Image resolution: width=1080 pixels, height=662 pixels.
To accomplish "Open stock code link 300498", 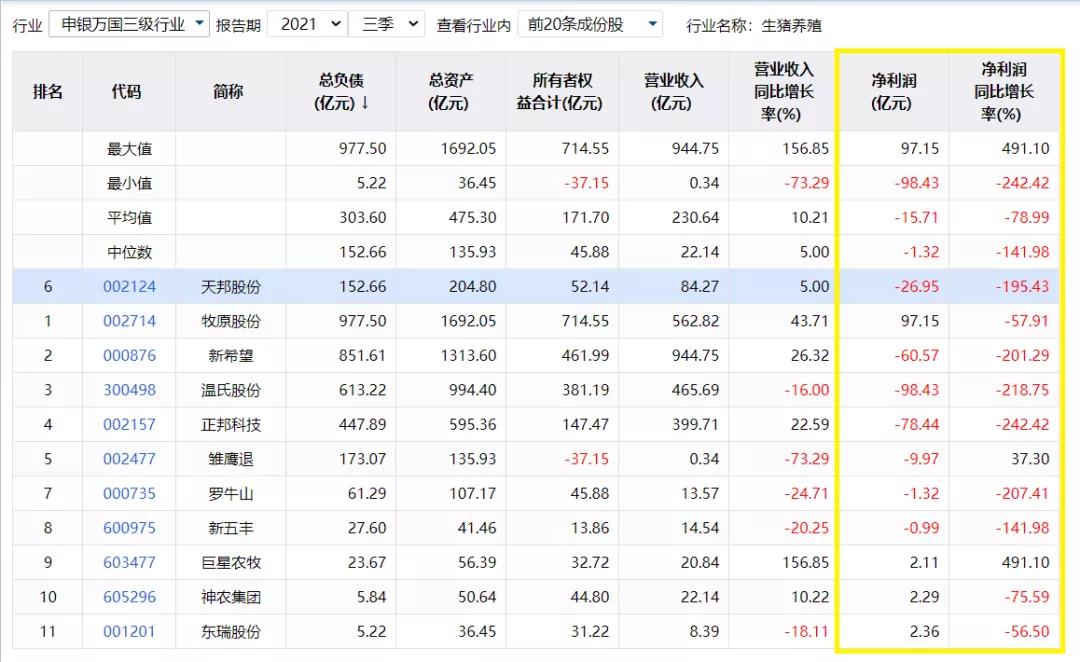I will point(129,390).
